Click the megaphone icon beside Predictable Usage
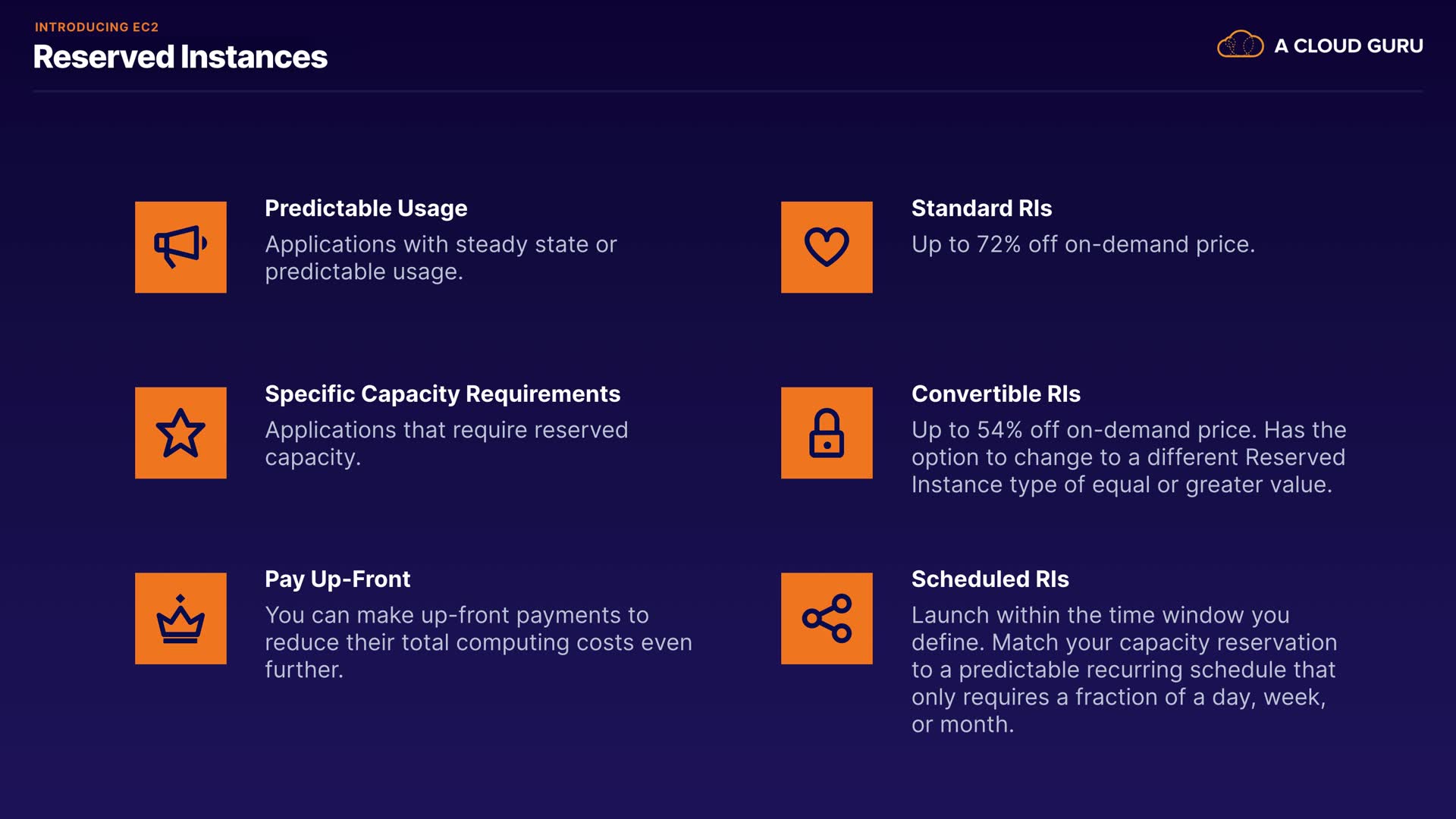This screenshot has height=819, width=1456. pyautogui.click(x=180, y=246)
